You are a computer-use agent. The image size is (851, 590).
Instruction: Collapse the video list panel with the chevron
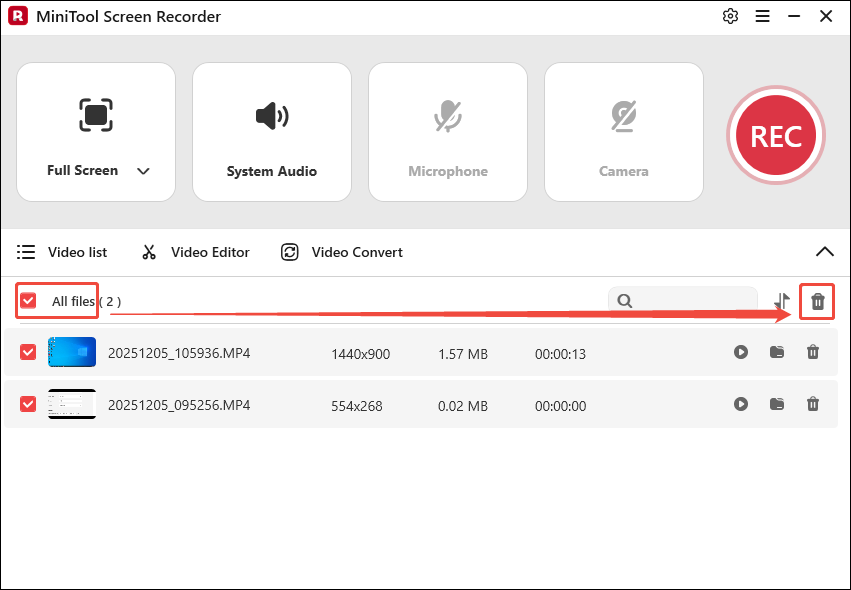point(825,252)
